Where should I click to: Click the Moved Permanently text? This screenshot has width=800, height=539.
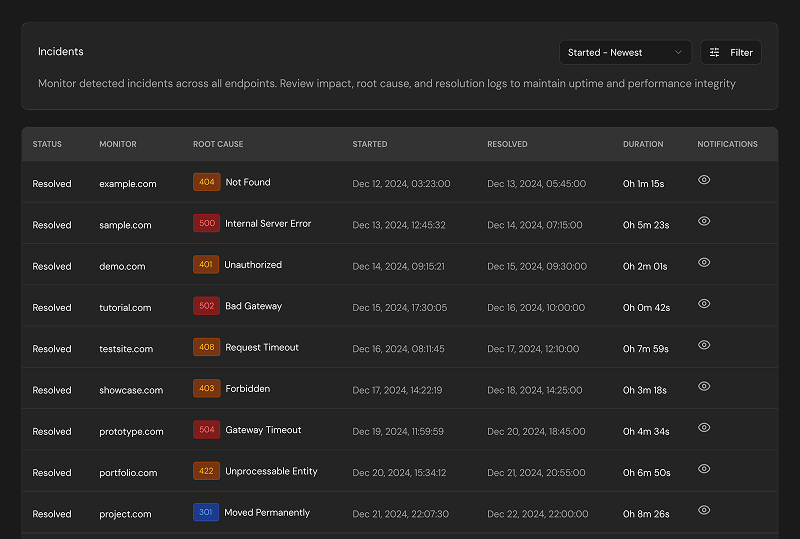267,513
